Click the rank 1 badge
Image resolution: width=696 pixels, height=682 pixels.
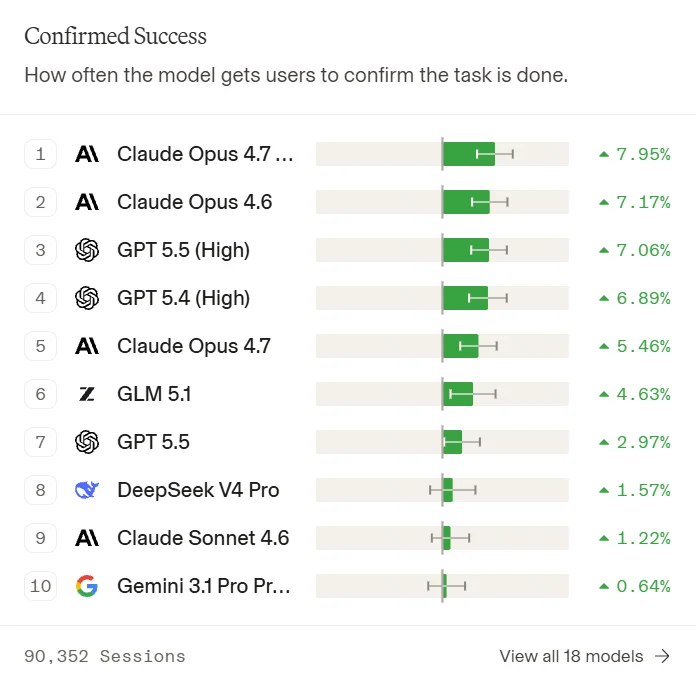pyautogui.click(x=40, y=155)
